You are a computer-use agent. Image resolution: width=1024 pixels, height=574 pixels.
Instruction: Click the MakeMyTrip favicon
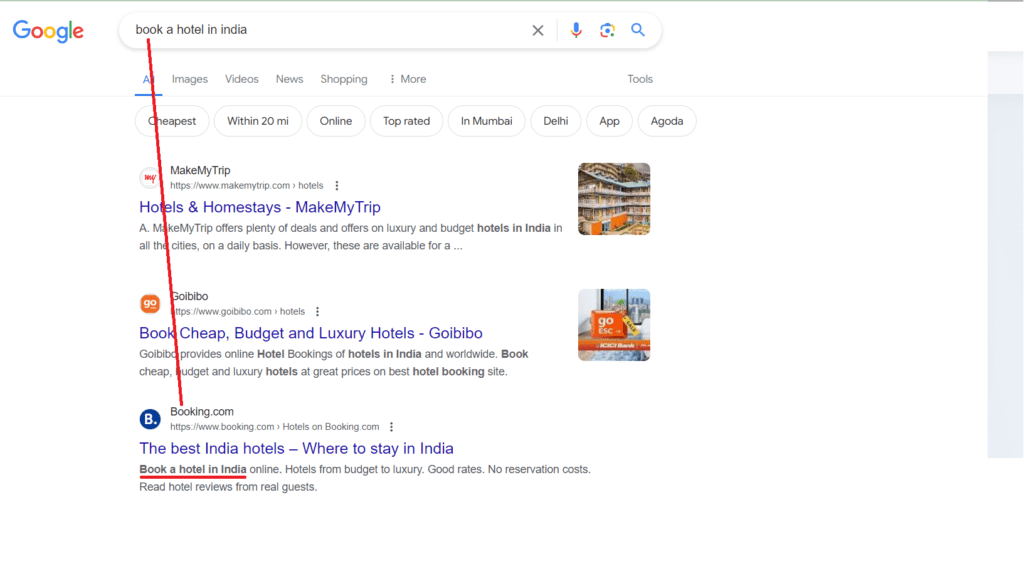click(150, 178)
